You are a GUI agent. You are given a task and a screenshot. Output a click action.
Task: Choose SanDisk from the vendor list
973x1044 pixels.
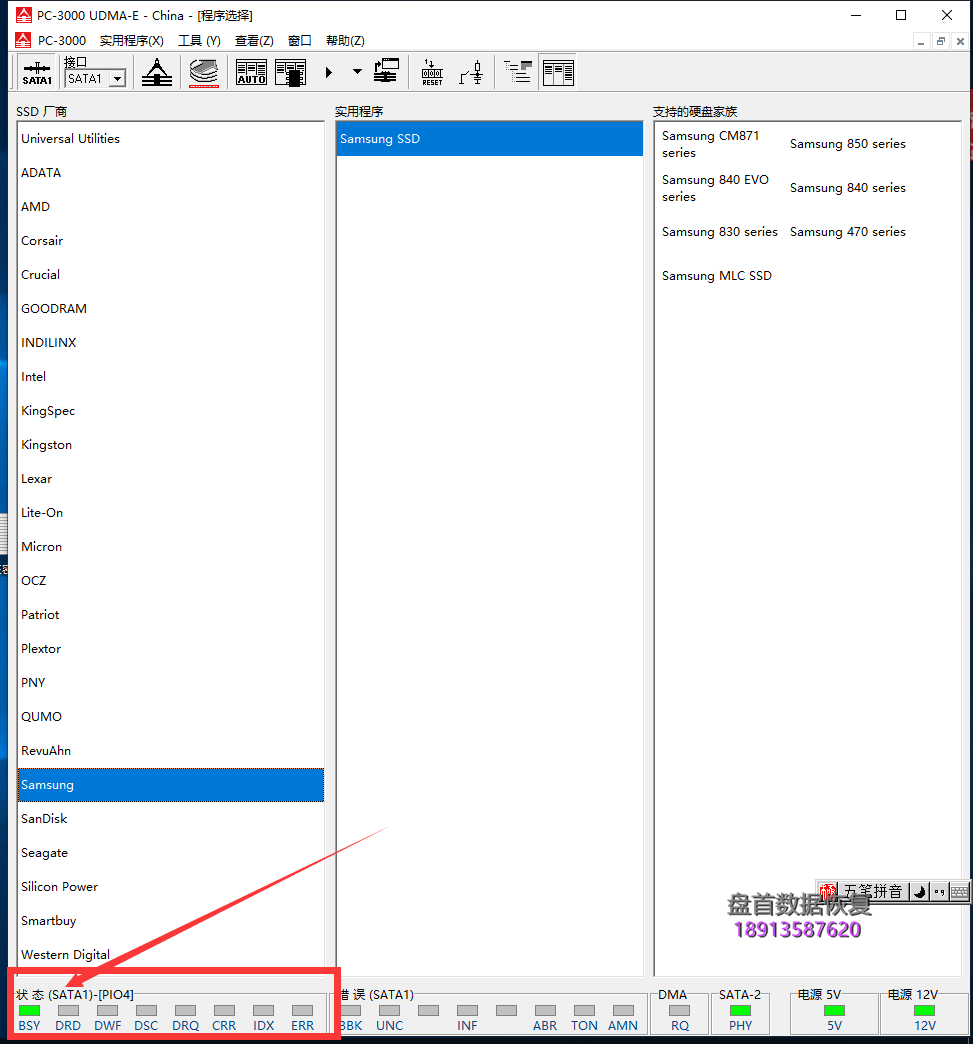[171, 818]
